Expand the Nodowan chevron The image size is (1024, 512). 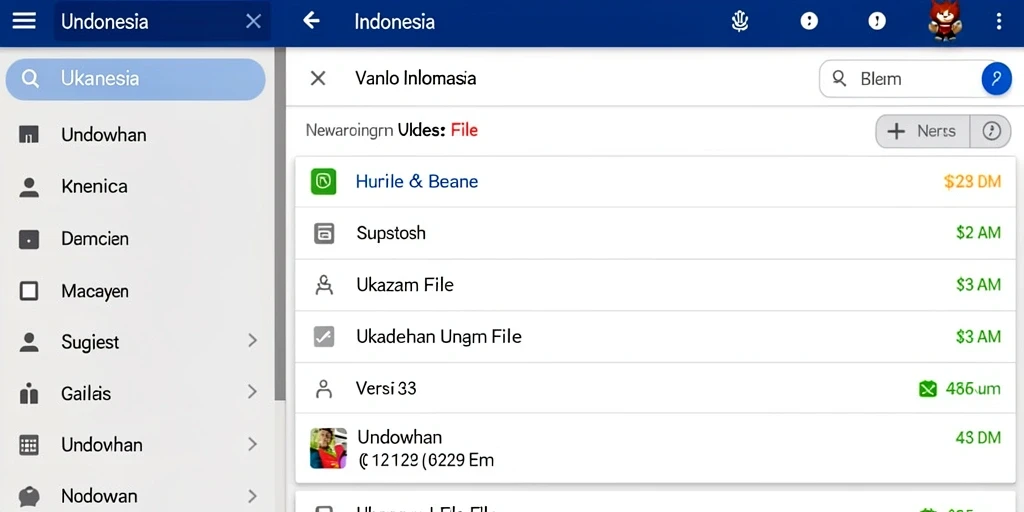click(x=252, y=495)
